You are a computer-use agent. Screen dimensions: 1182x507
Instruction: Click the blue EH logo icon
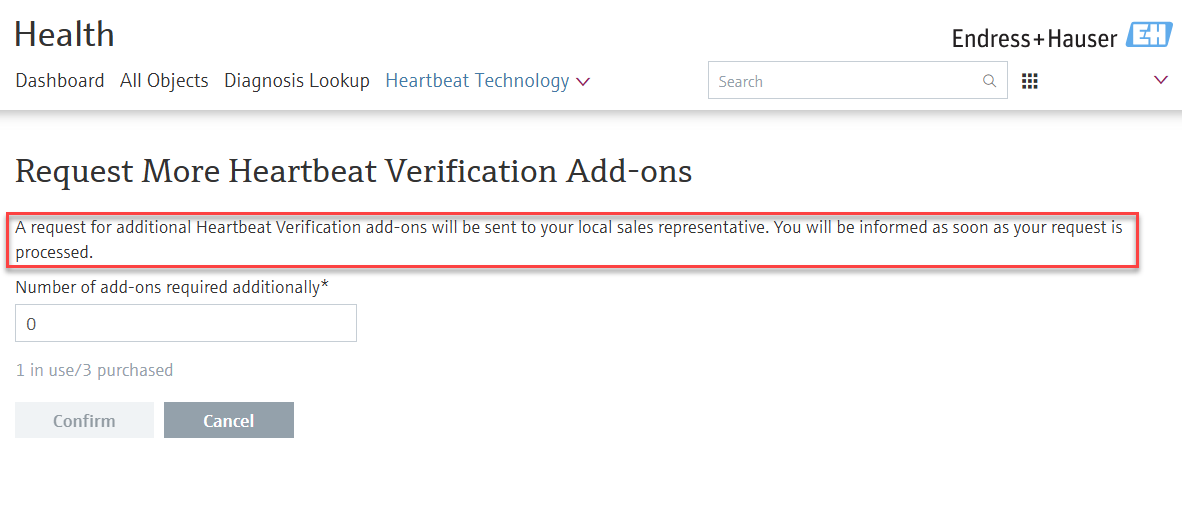1148,36
